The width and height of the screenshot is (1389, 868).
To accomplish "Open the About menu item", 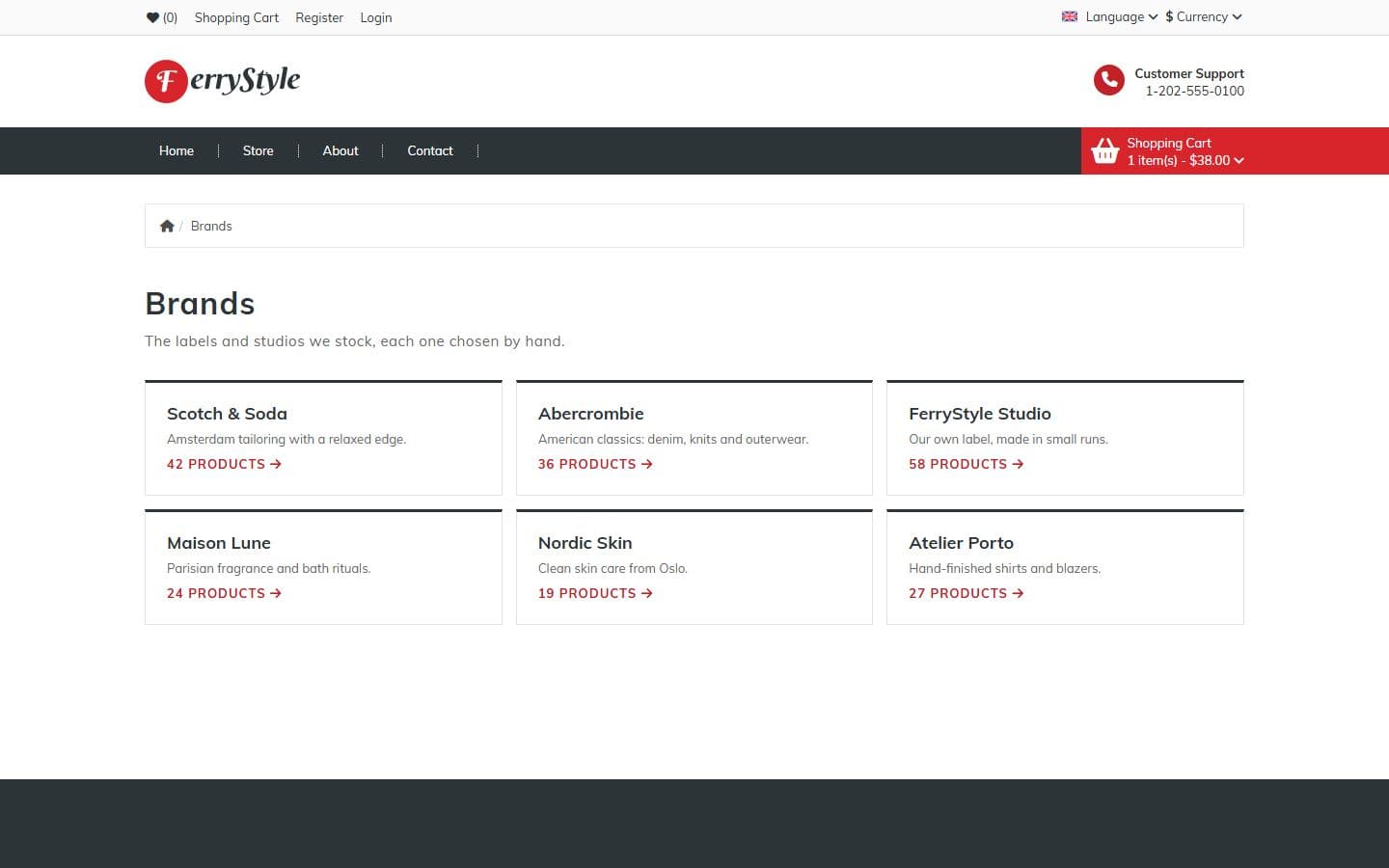I will pyautogui.click(x=340, y=150).
